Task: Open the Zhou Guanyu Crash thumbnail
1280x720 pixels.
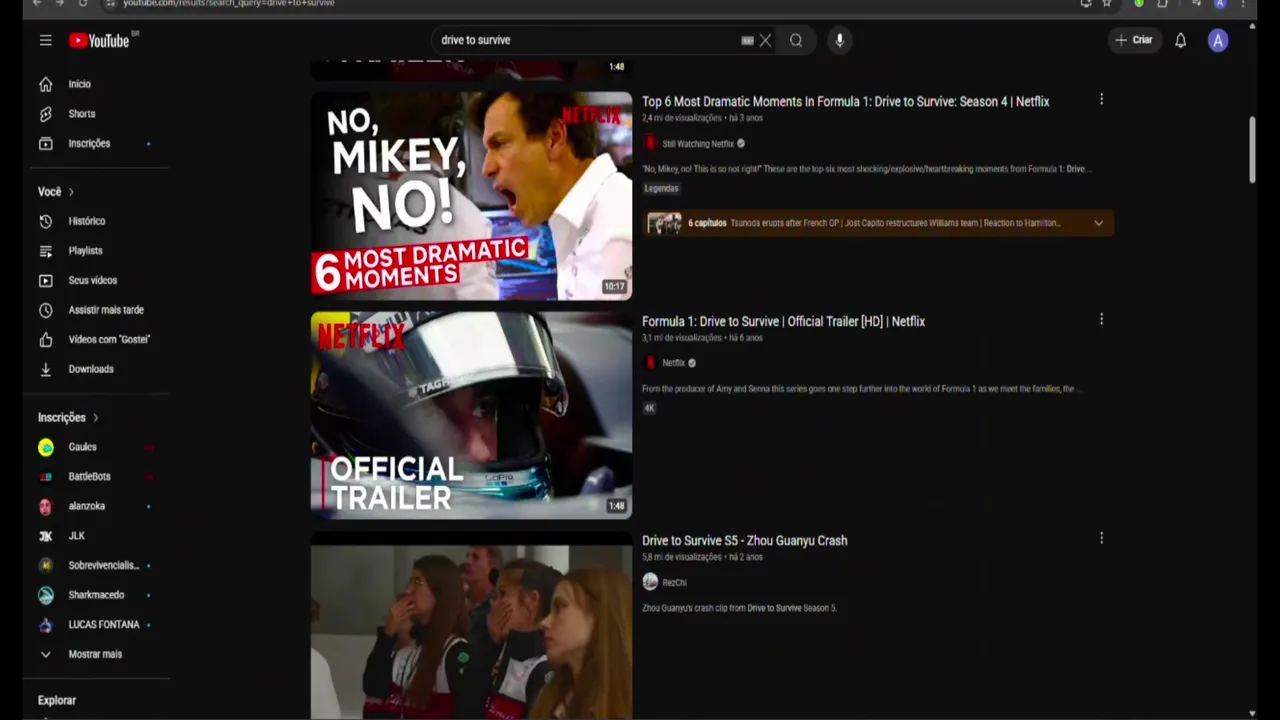Action: (x=471, y=625)
